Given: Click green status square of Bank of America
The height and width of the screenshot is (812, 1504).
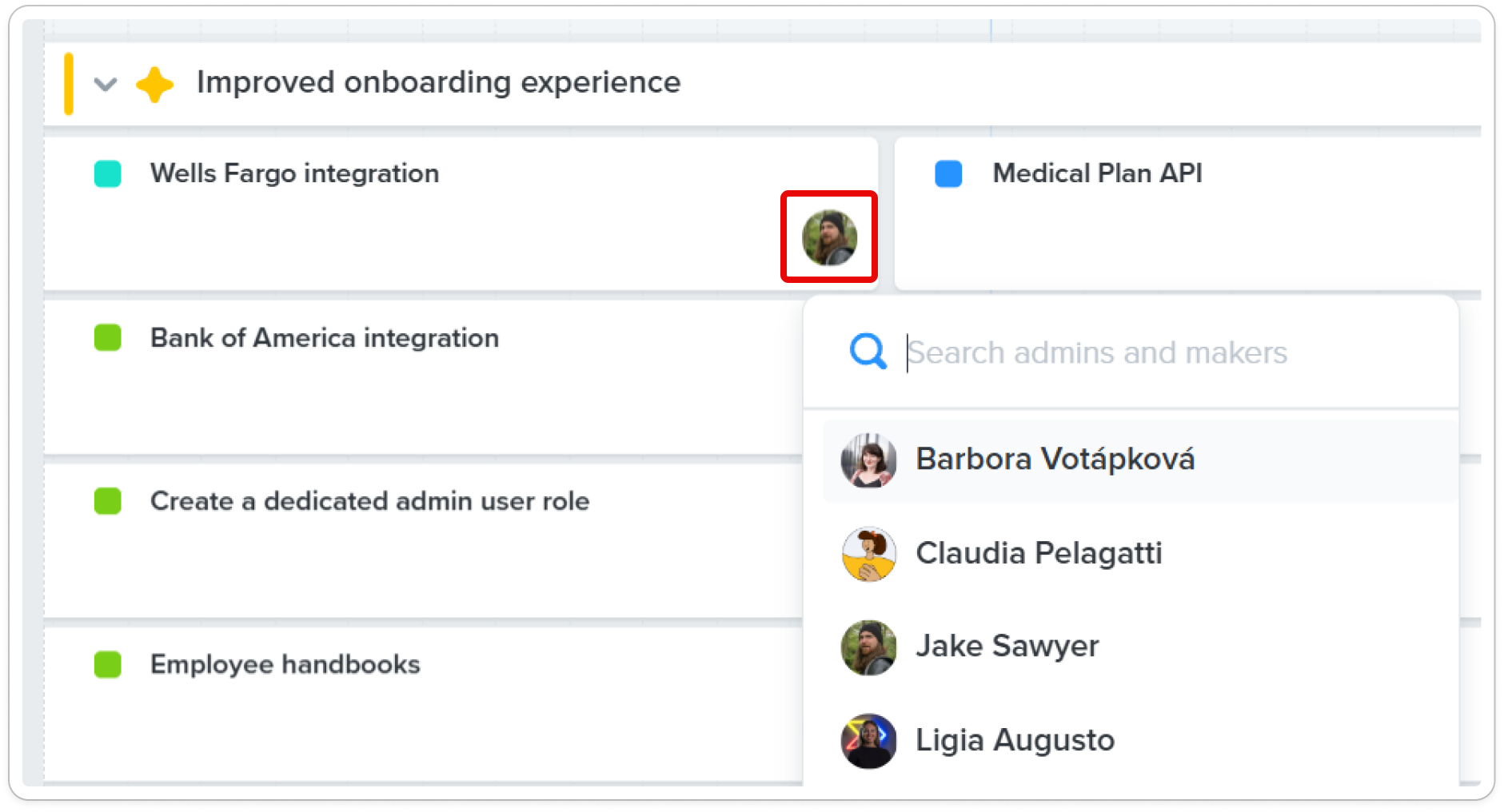Looking at the screenshot, I should [x=108, y=337].
